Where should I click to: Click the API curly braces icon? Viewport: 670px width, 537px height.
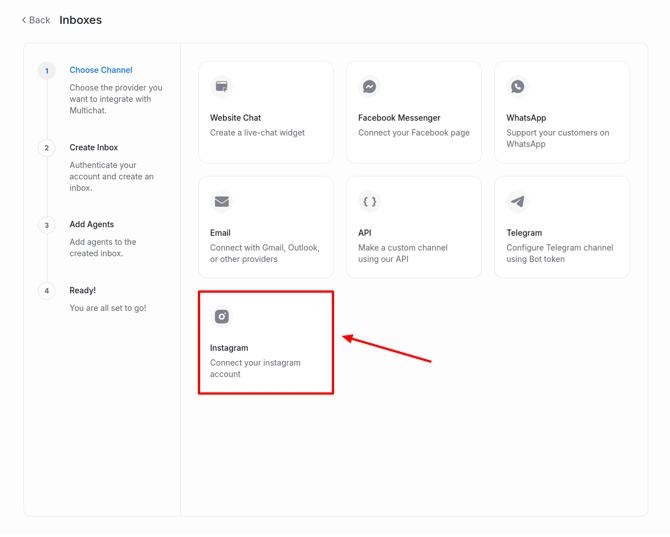click(x=370, y=202)
